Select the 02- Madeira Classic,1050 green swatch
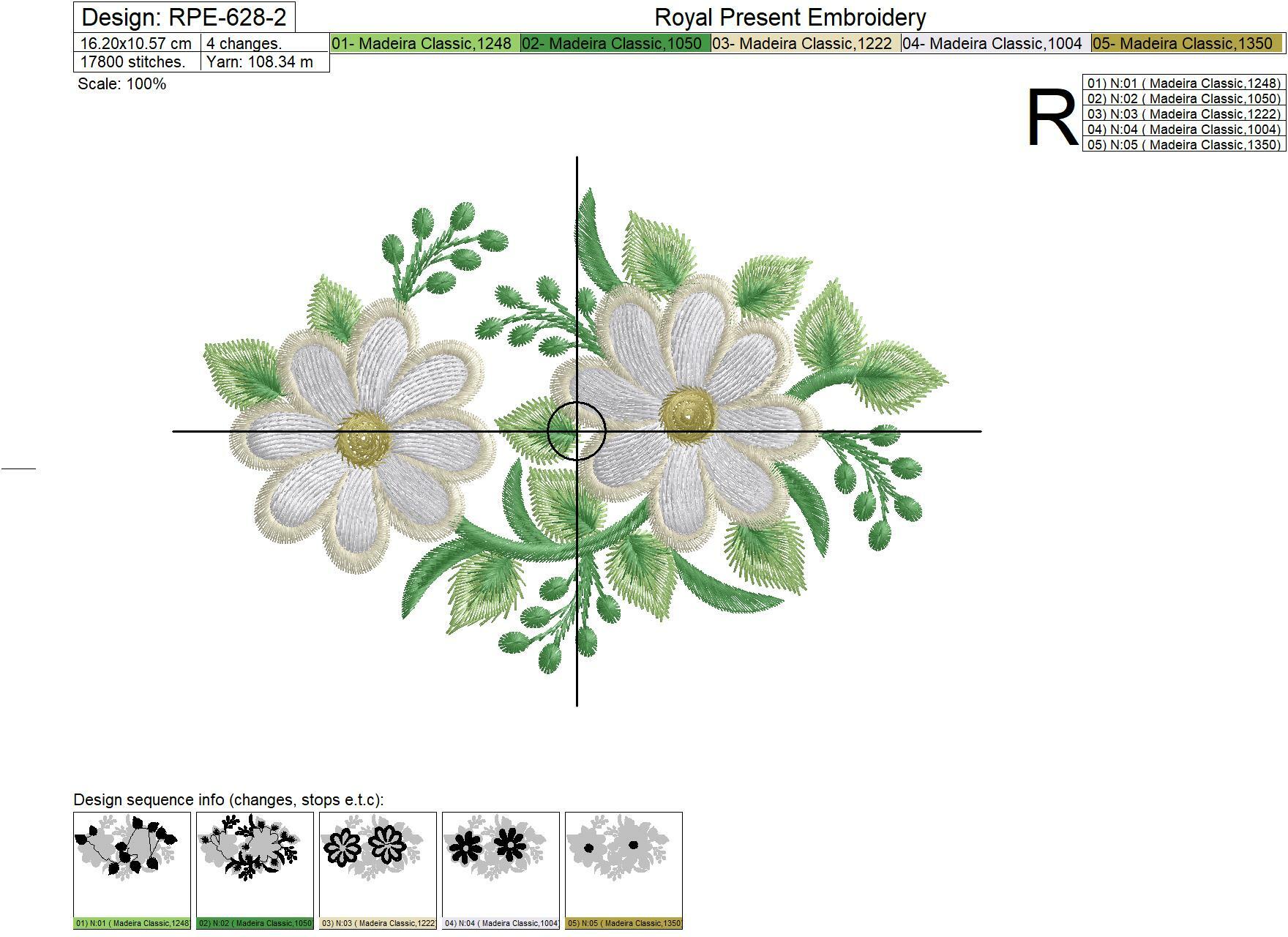 point(615,43)
